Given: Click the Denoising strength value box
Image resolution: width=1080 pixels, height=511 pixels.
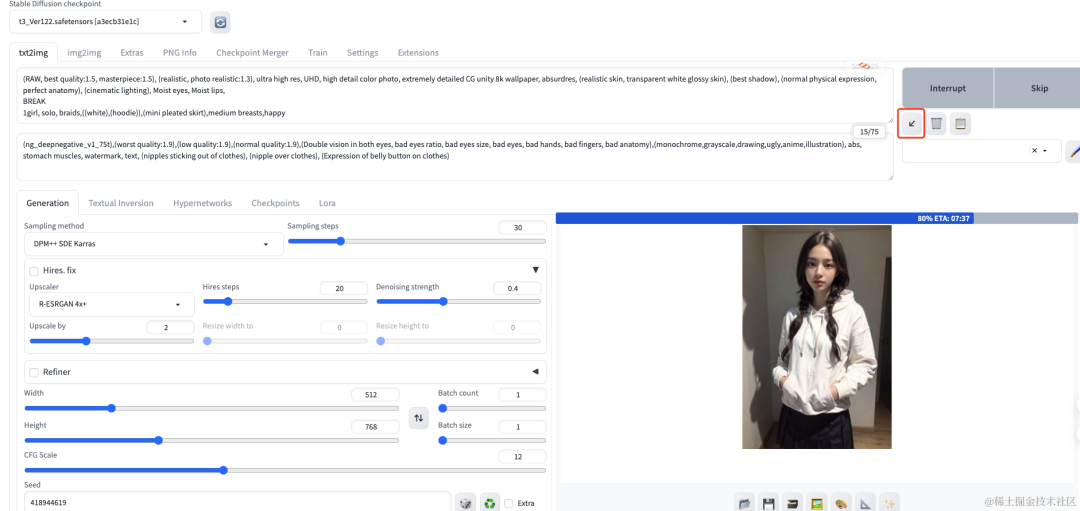Looking at the screenshot, I should click(x=517, y=288).
